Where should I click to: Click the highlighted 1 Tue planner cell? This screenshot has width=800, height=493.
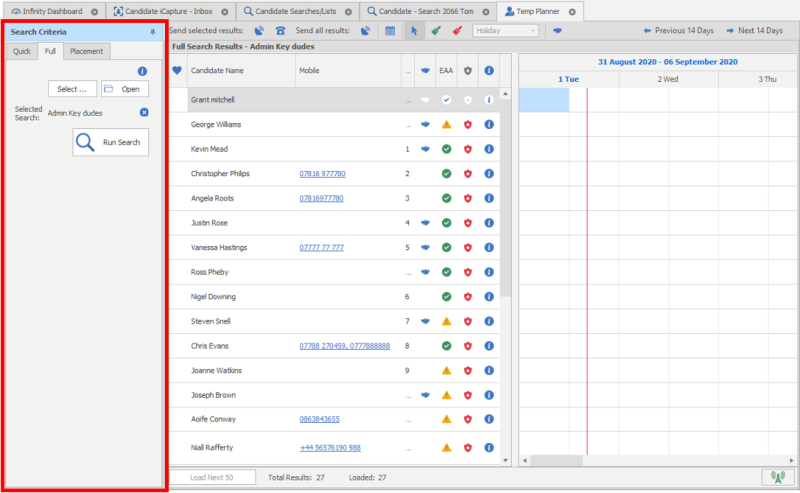coord(544,100)
